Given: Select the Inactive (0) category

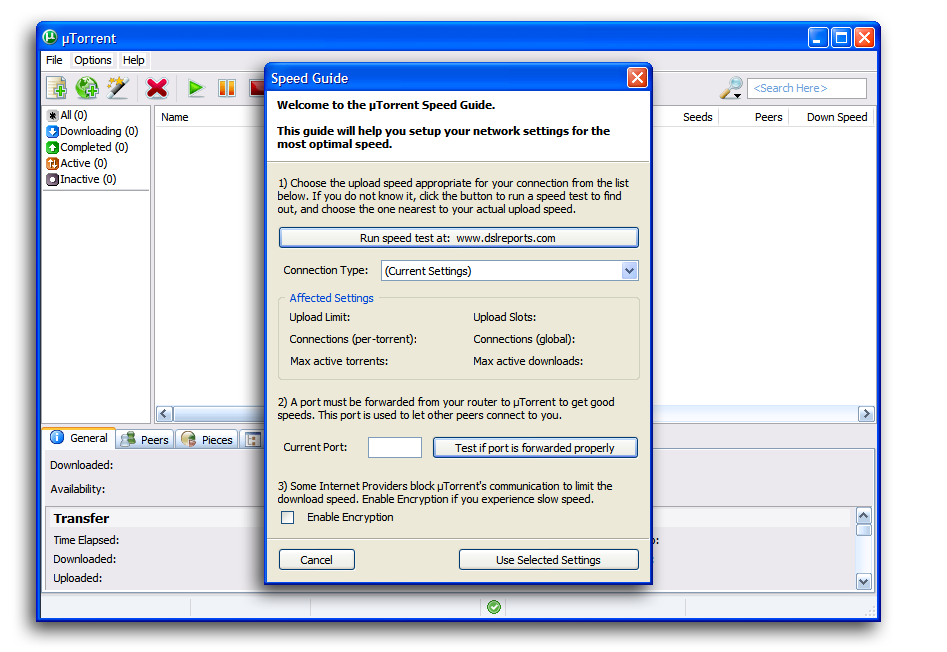Looking at the screenshot, I should coord(82,179).
